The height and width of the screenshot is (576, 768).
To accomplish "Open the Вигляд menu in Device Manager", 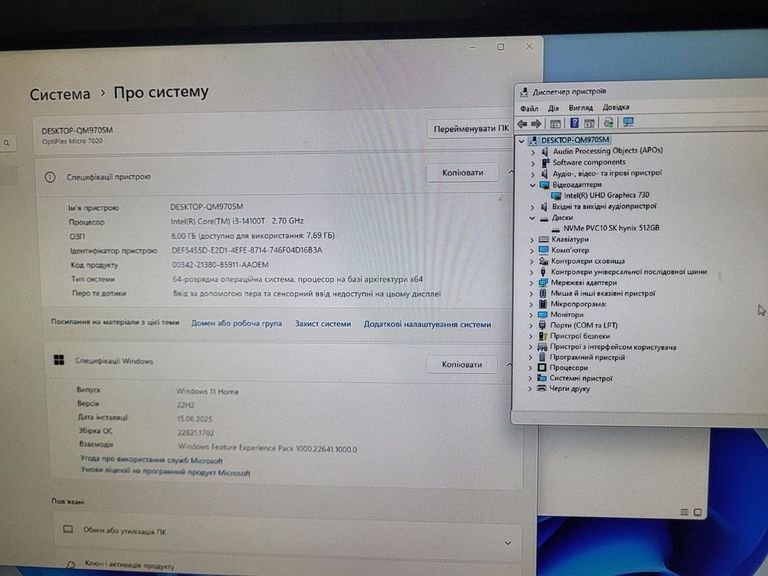I will (x=580, y=107).
